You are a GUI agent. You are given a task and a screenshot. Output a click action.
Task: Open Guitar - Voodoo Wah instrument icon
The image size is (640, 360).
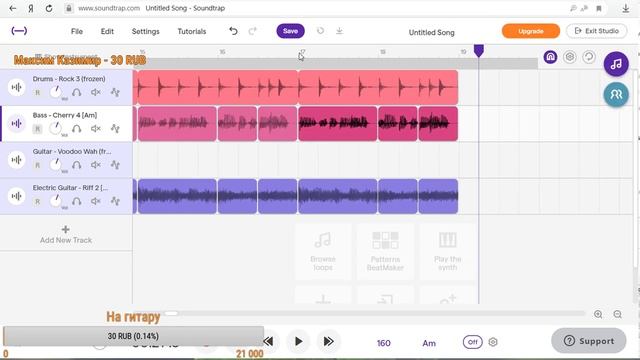16,160
